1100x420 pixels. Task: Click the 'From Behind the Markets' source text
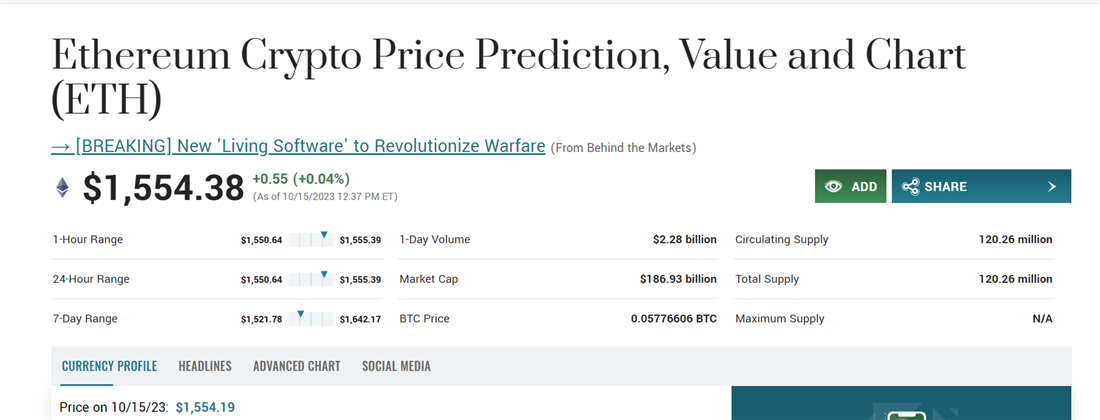click(x=623, y=148)
